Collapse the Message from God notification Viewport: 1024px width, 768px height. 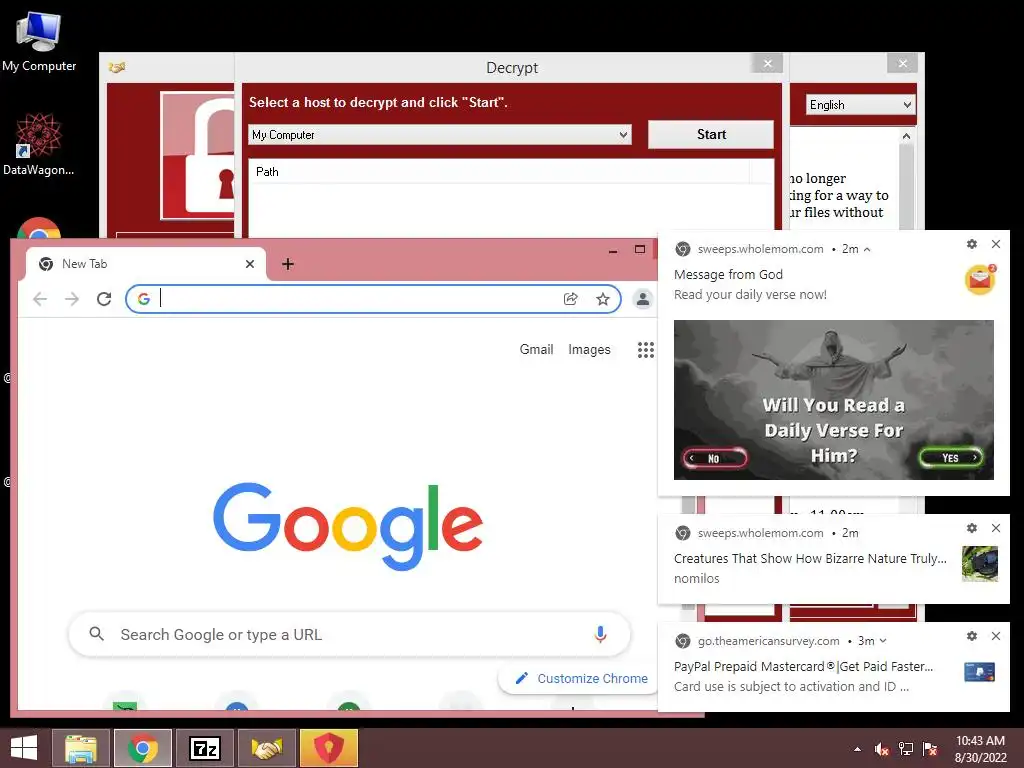[867, 249]
